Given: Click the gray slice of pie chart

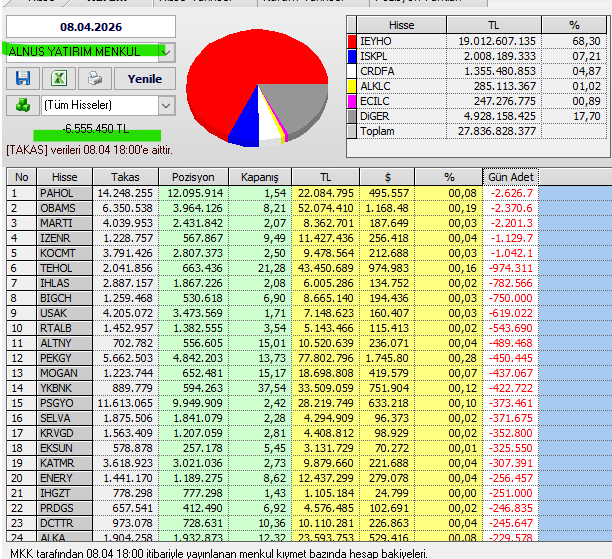Looking at the screenshot, I should (301, 105).
